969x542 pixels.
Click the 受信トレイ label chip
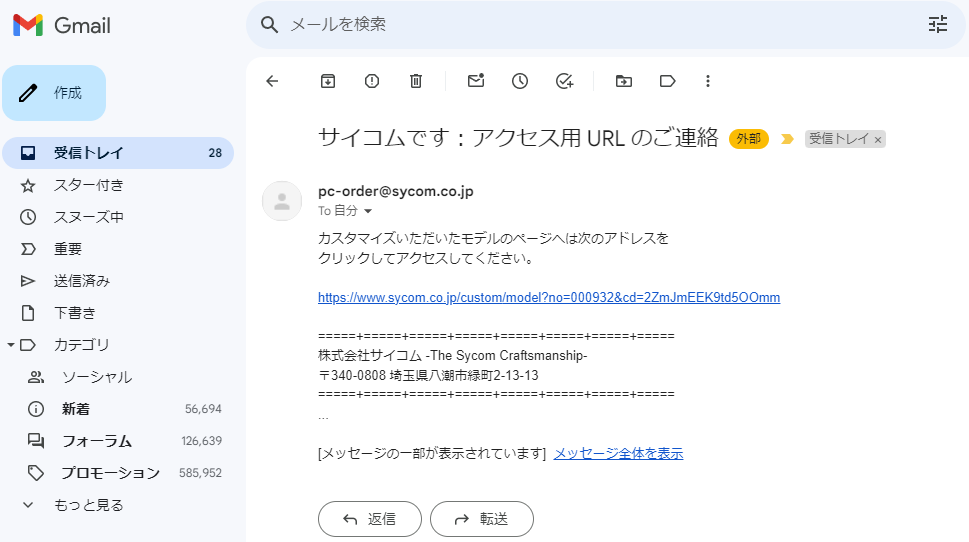click(839, 139)
